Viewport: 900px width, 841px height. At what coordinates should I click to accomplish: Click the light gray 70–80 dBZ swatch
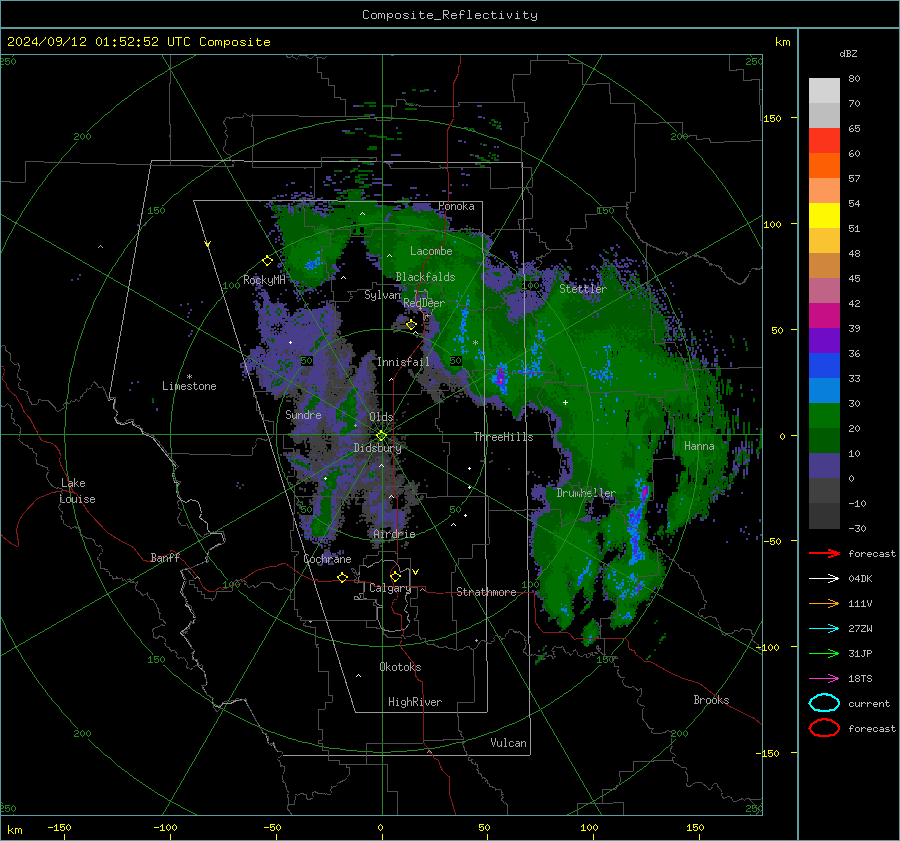pyautogui.click(x=824, y=90)
